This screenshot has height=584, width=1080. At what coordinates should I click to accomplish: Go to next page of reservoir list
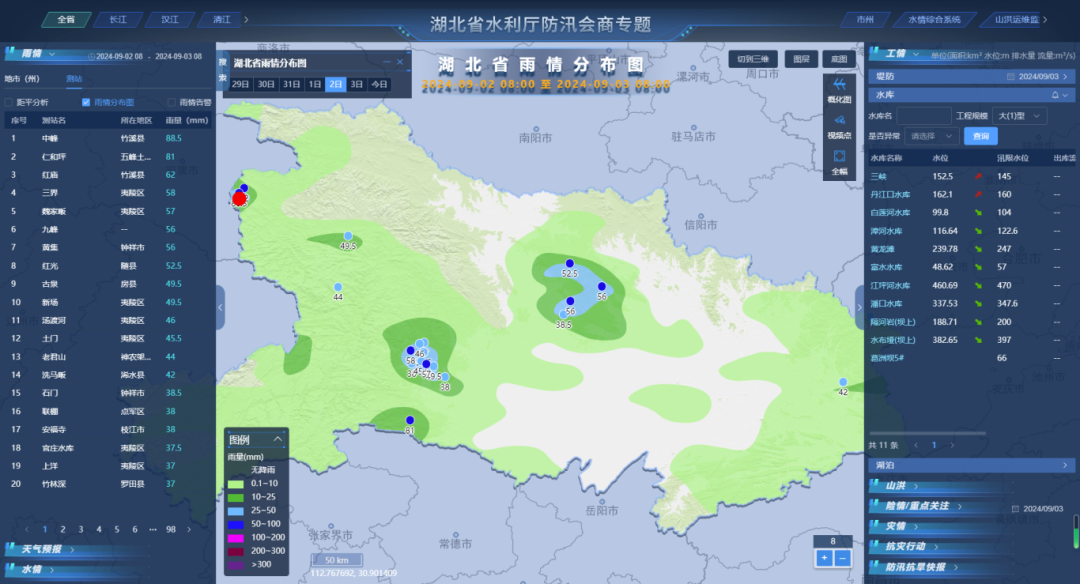tap(953, 445)
